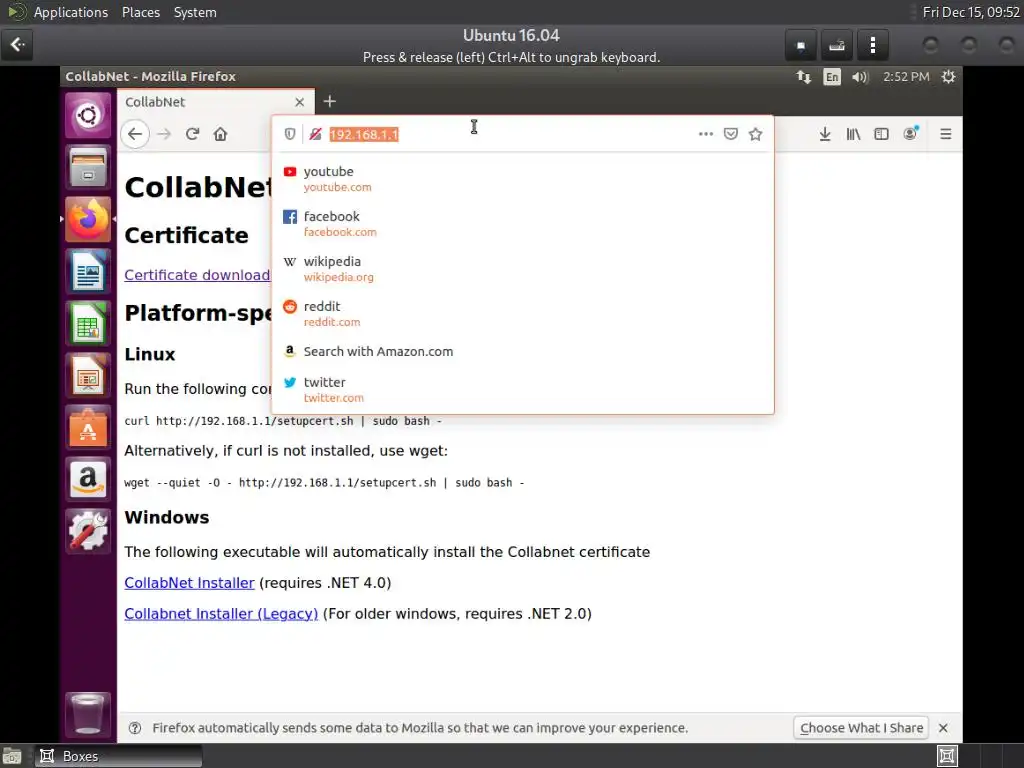
Task: Open Firefox account icon
Action: tap(910, 134)
